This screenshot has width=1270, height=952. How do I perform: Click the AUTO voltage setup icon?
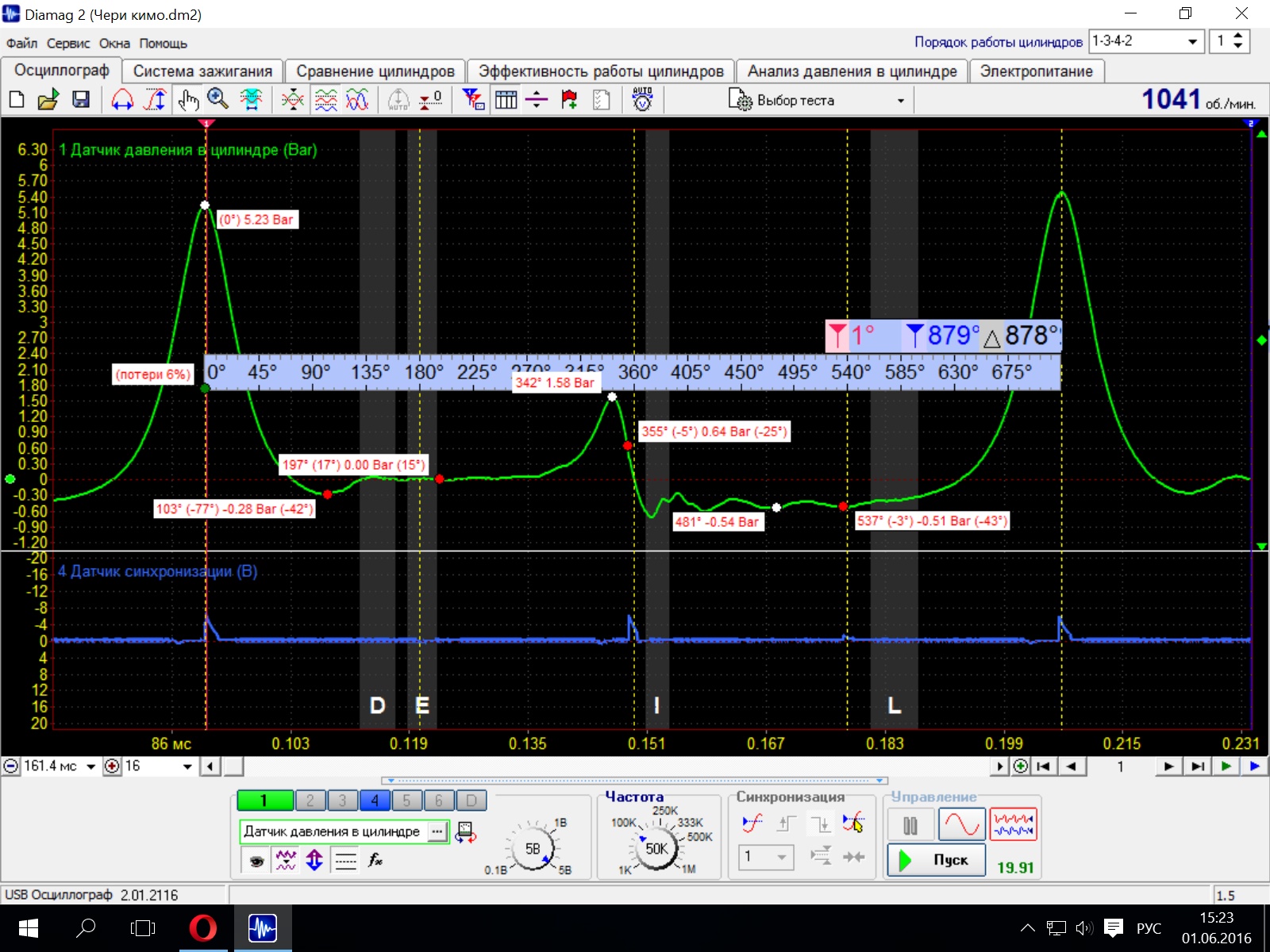[x=642, y=100]
